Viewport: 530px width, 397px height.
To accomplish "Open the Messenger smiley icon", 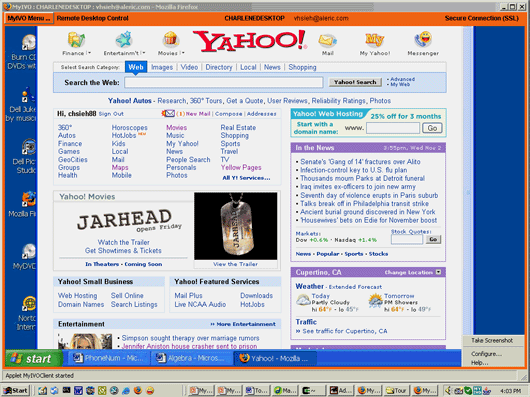I will click(x=423, y=40).
